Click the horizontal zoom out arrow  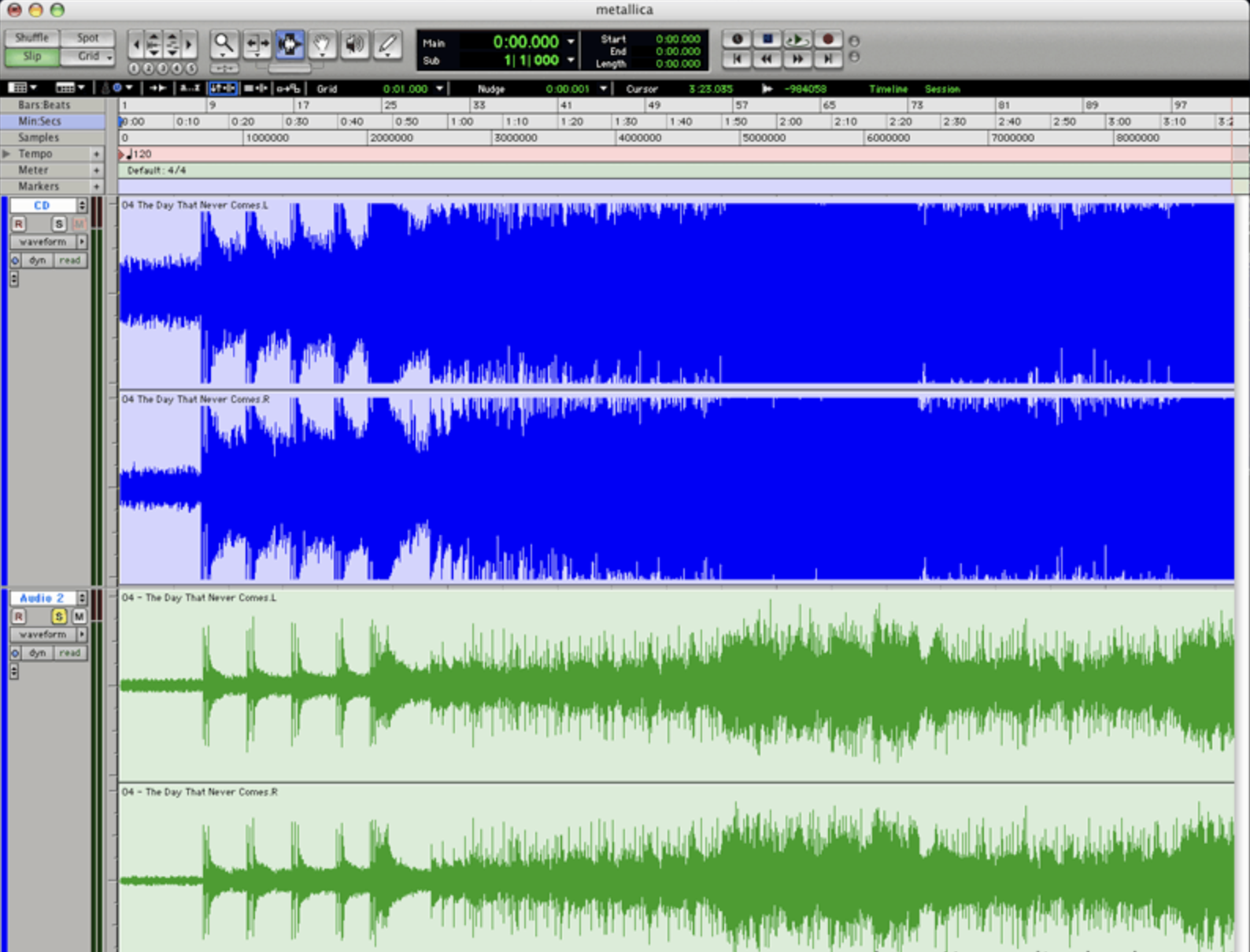(x=136, y=44)
